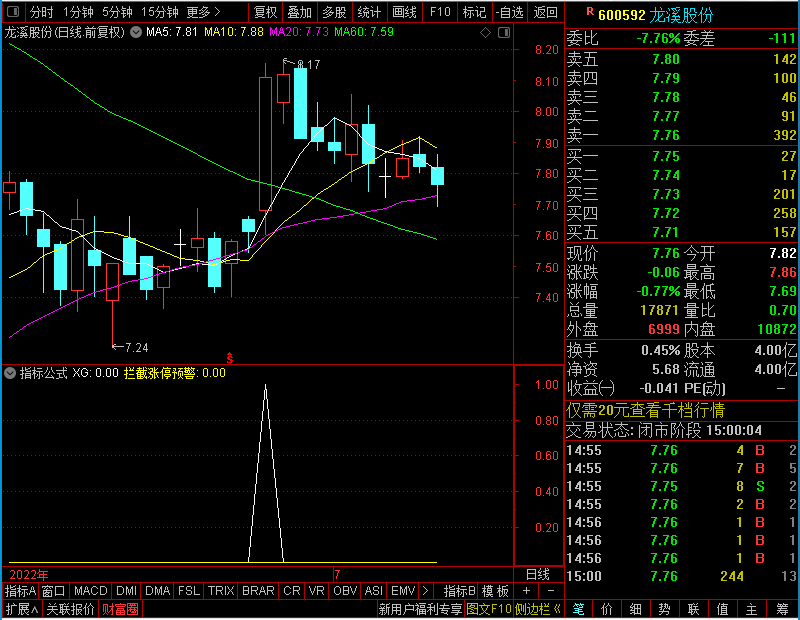The height and width of the screenshot is (620, 800).
Task: Click the 标记 mark button
Action: (474, 12)
